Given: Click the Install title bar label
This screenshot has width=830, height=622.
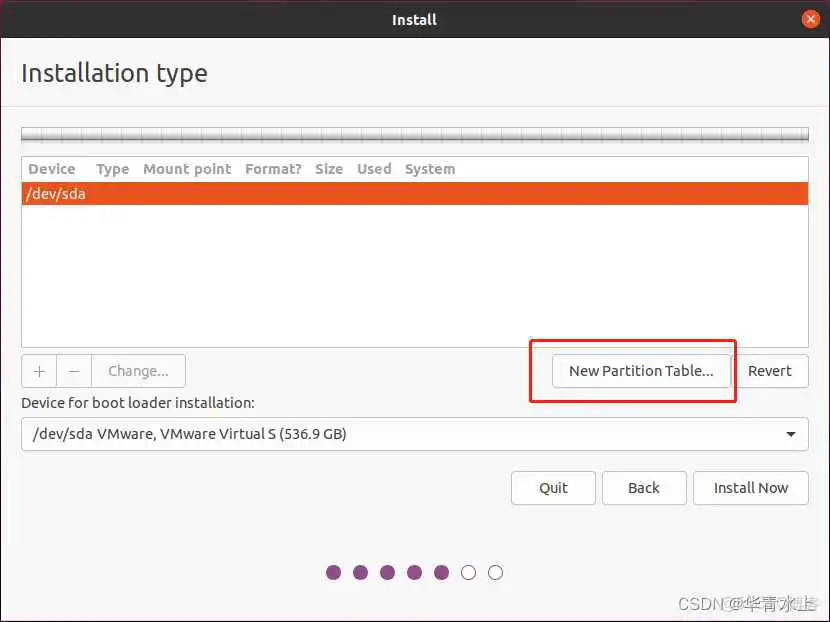Looking at the screenshot, I should click(x=413, y=19).
